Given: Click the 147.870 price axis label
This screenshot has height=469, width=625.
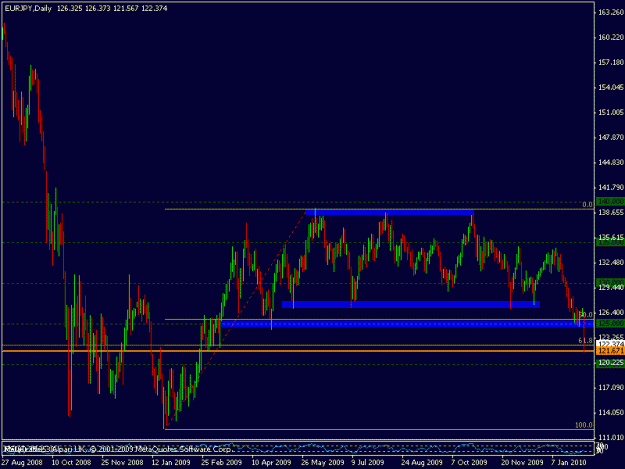Looking at the screenshot, I should [611, 137].
